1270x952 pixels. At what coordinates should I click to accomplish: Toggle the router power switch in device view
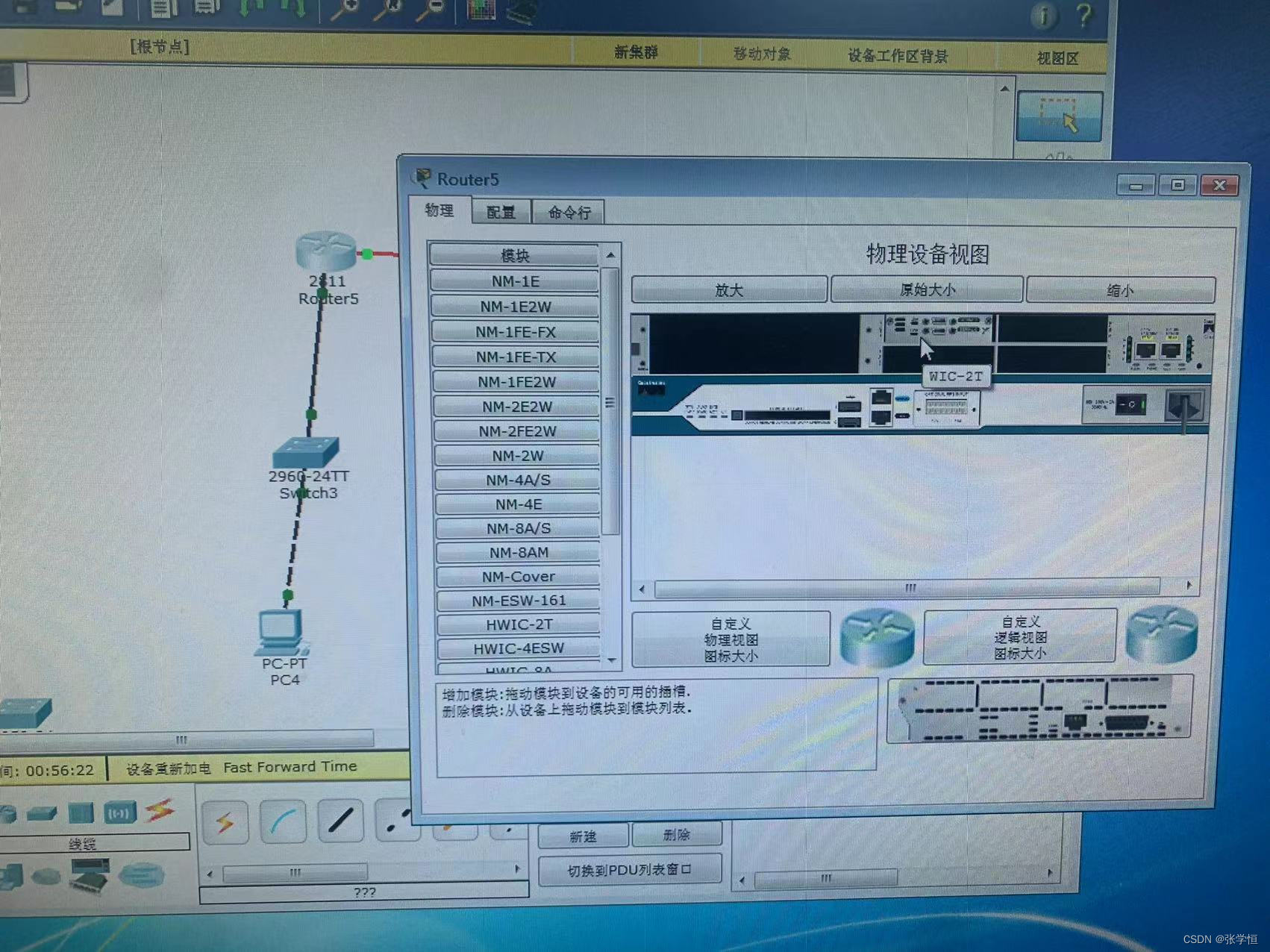tap(1130, 405)
